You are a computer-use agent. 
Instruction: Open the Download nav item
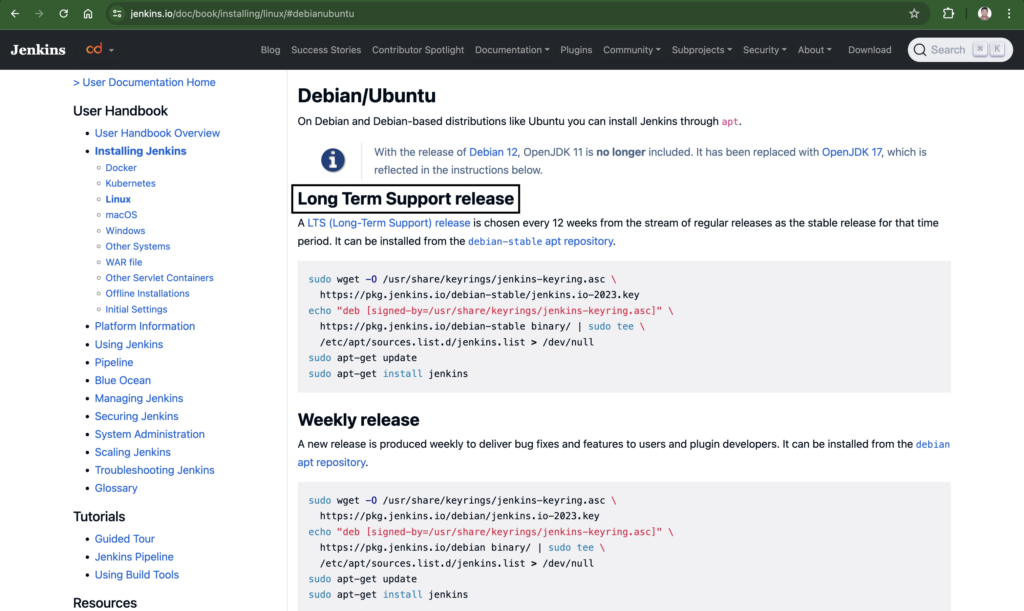[x=869, y=50]
